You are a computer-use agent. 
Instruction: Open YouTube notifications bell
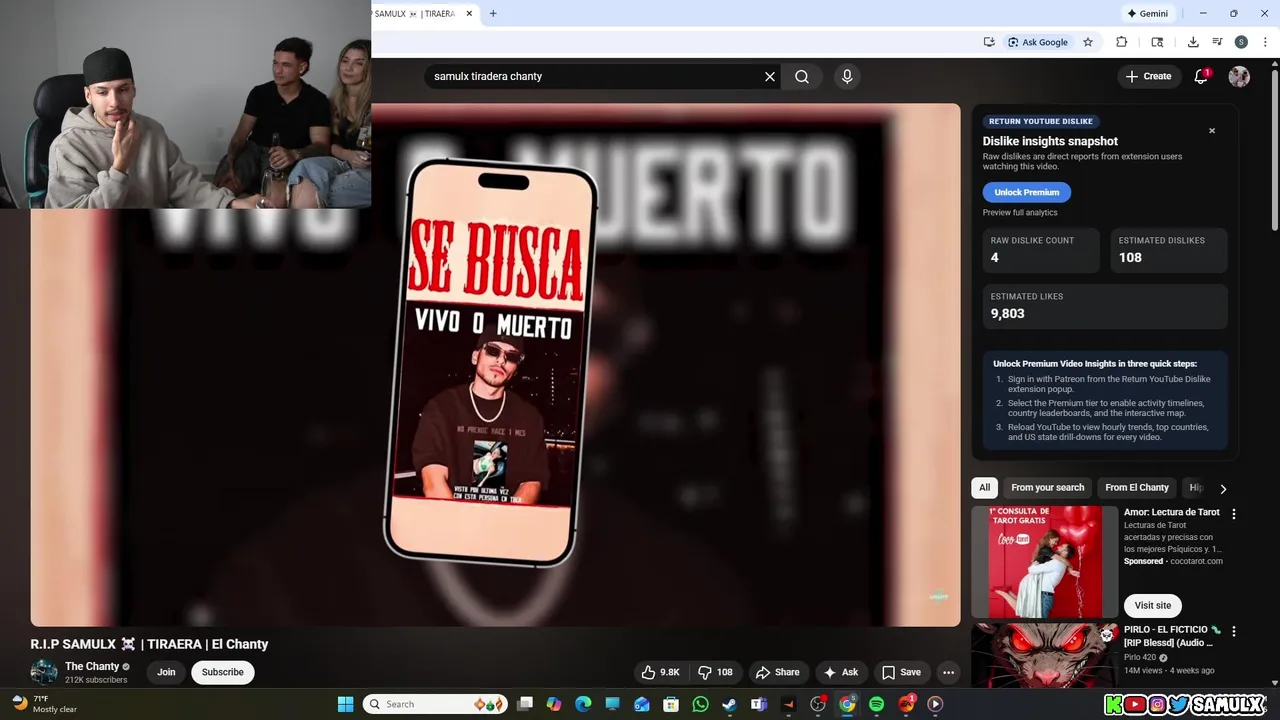(1201, 76)
